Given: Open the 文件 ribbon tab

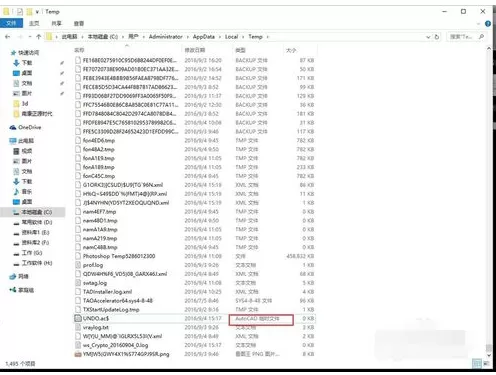Looking at the screenshot, I should point(11,23).
